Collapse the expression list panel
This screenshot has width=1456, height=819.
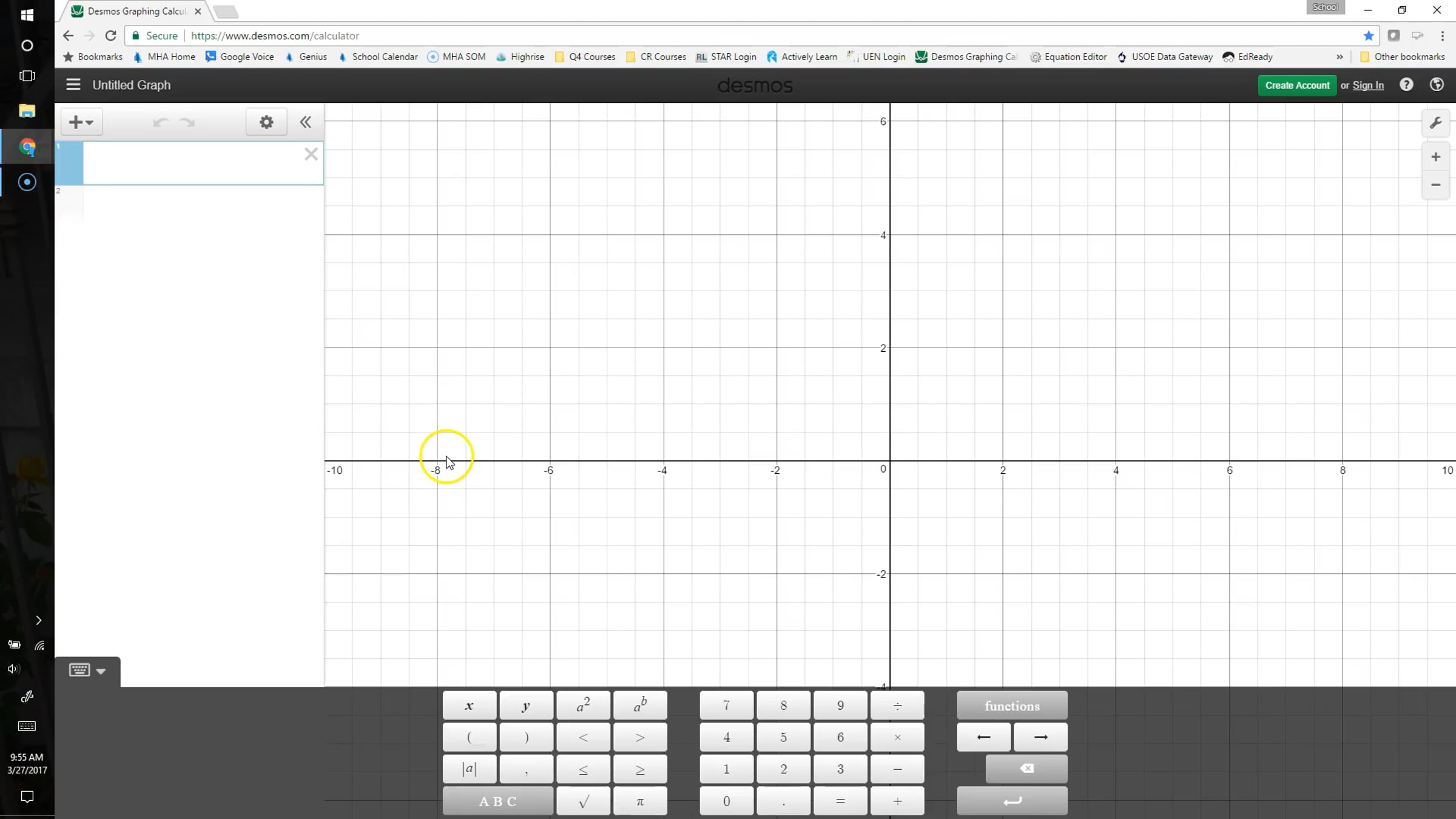(305, 123)
